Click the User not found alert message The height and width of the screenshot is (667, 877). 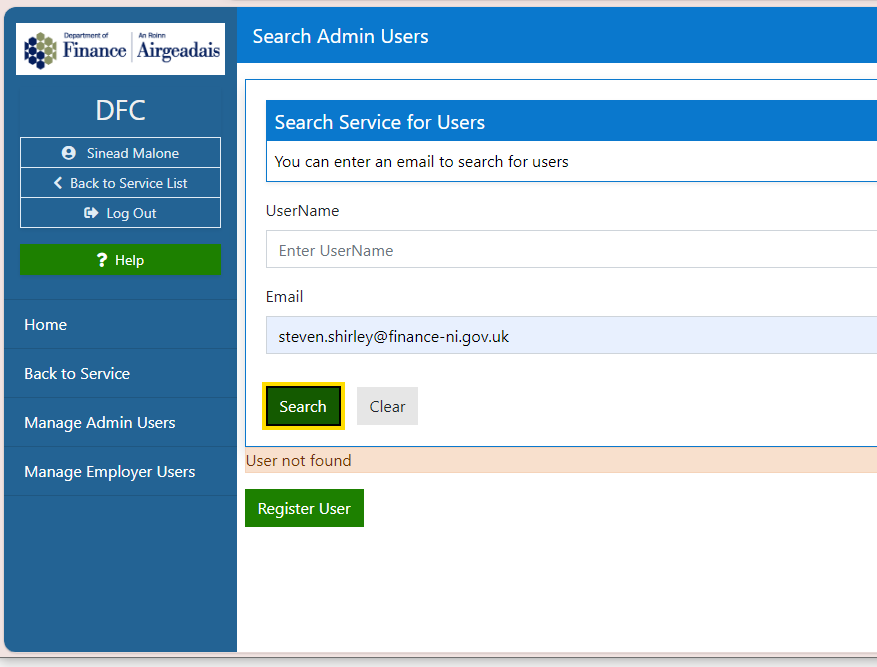click(x=299, y=461)
